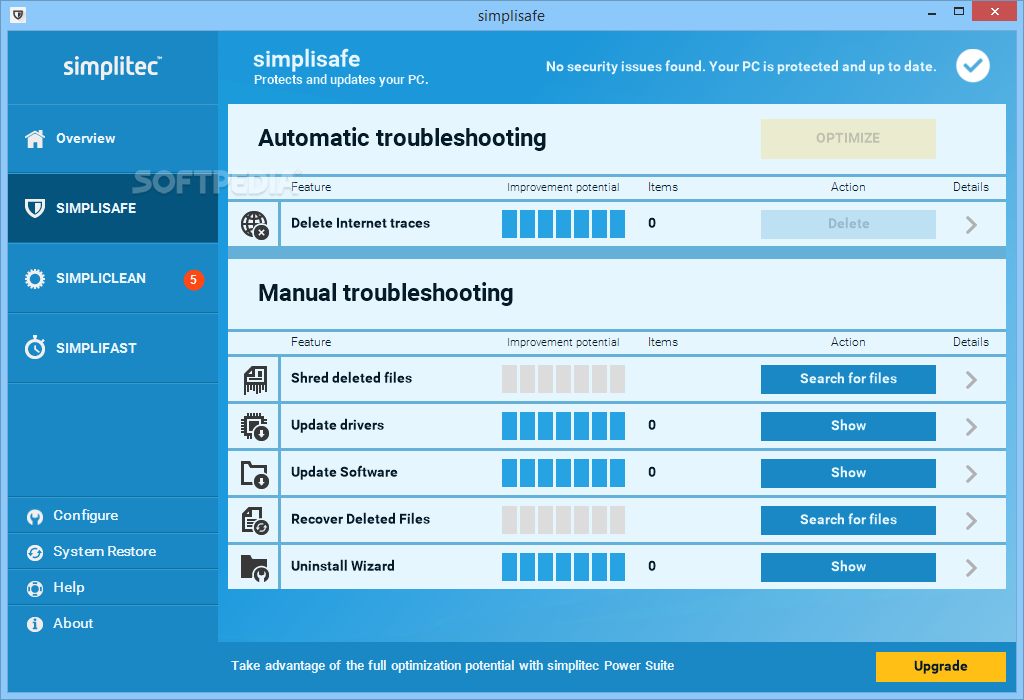Viewport: 1024px width, 700px height.
Task: Click the Recover Deleted Files icon
Action: click(x=255, y=520)
